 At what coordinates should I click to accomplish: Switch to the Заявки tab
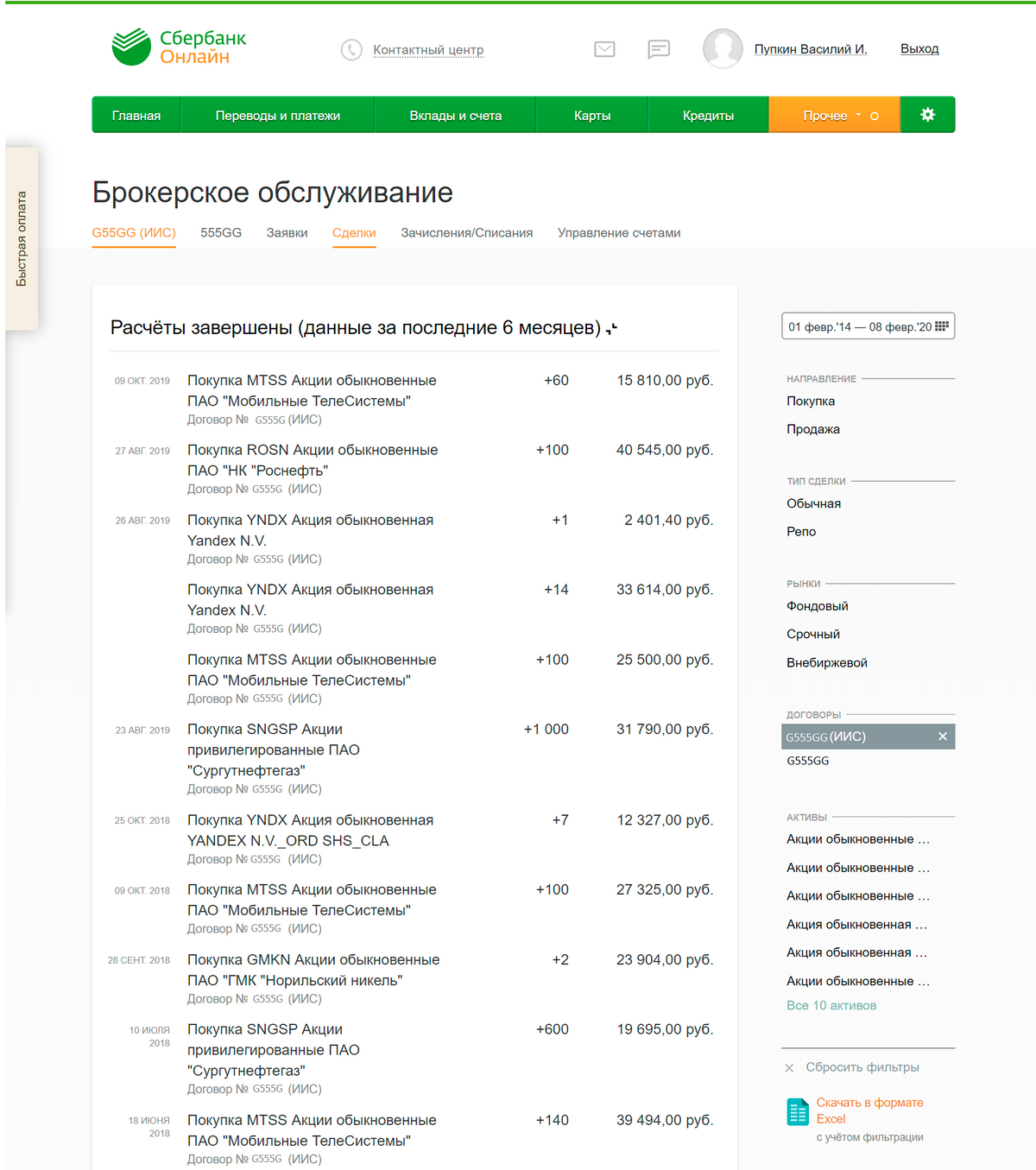[x=287, y=233]
